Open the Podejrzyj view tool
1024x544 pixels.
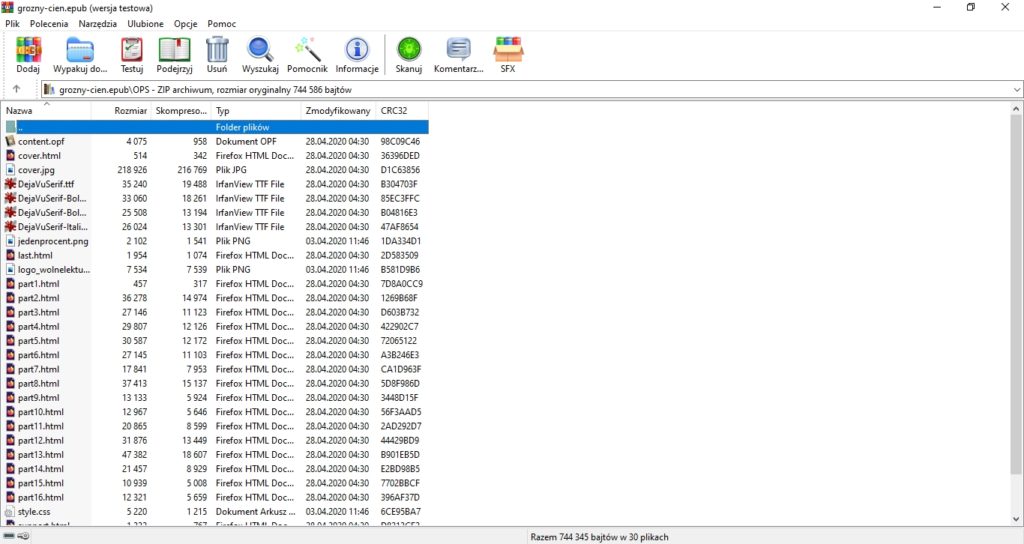(x=174, y=55)
